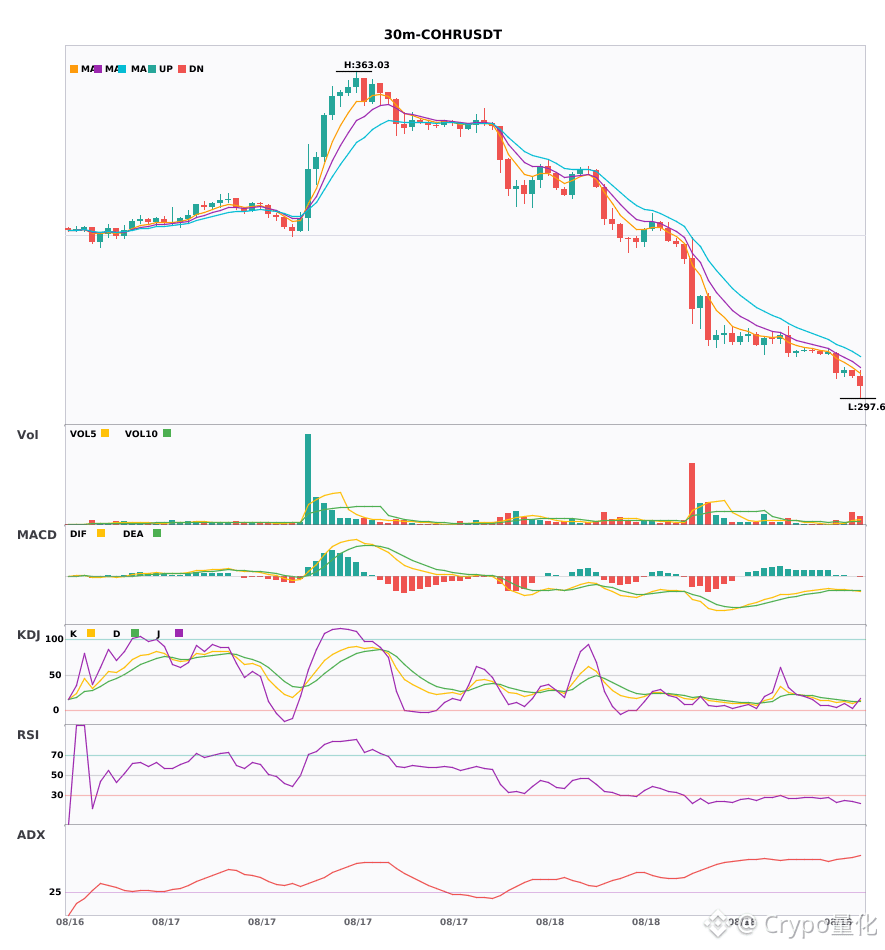This screenshot has width=885, height=950.
Task: Click the UP legend label
Action: coord(166,69)
